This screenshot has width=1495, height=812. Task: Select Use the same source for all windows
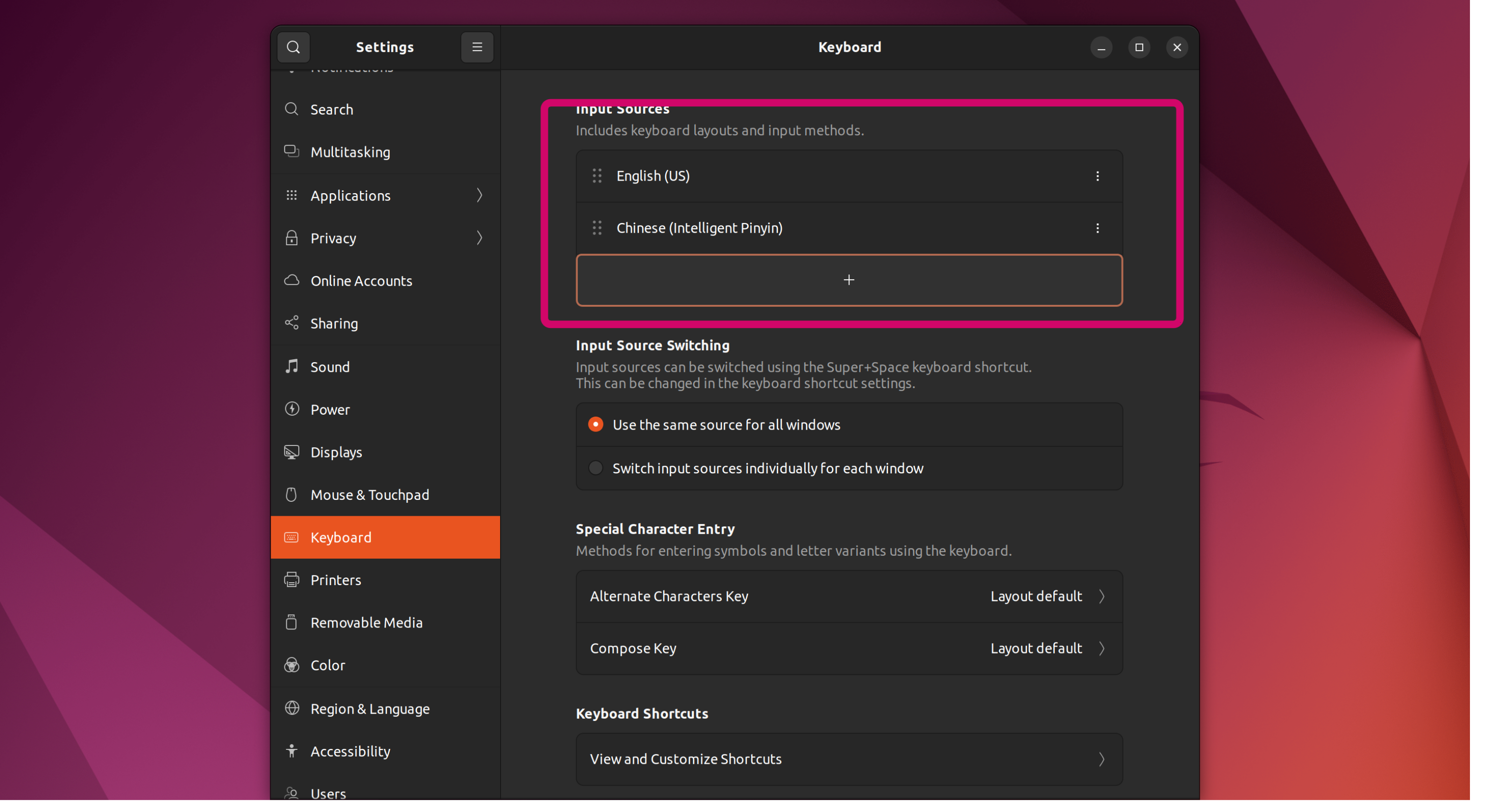point(595,424)
